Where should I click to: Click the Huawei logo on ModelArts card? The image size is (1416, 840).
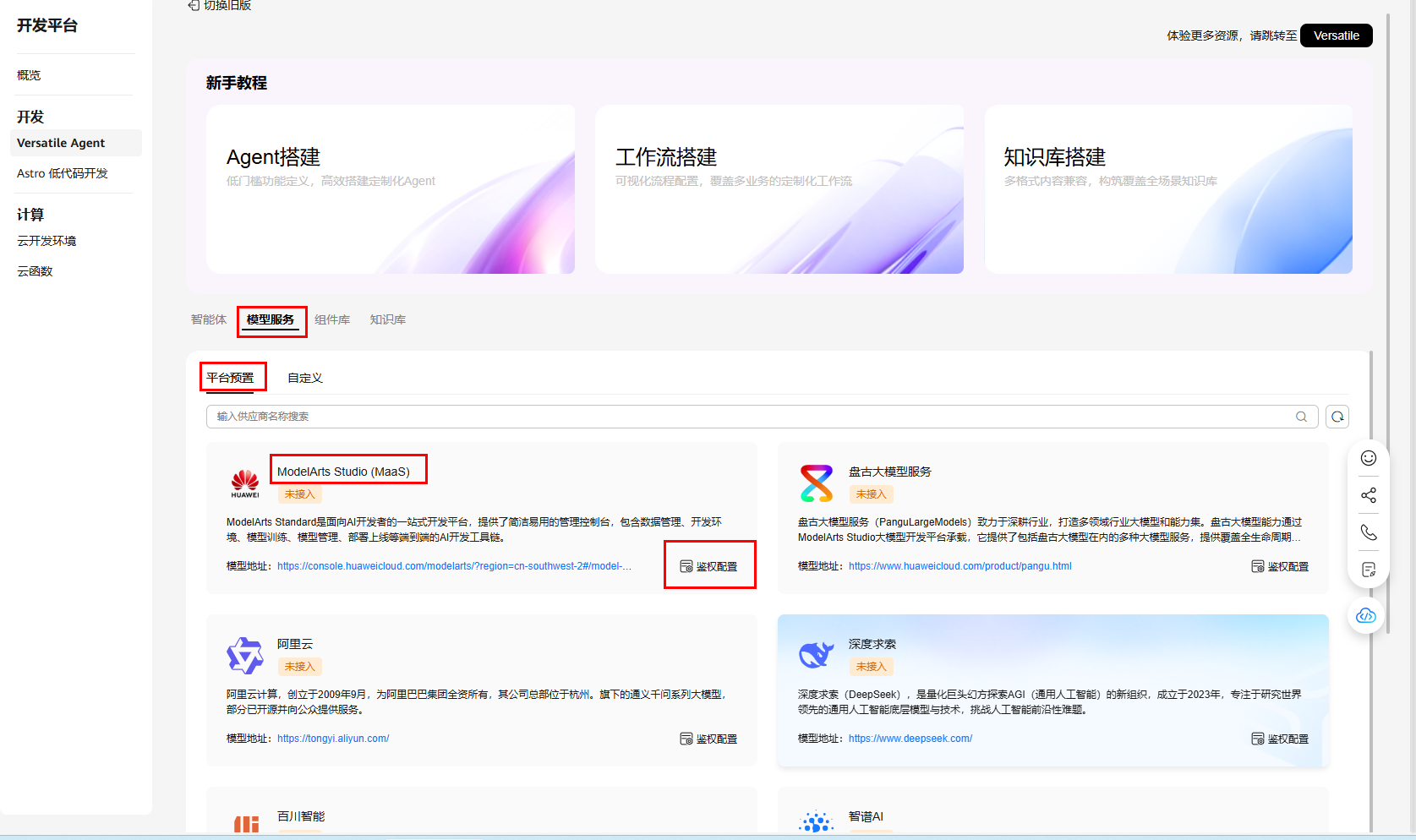click(x=245, y=483)
